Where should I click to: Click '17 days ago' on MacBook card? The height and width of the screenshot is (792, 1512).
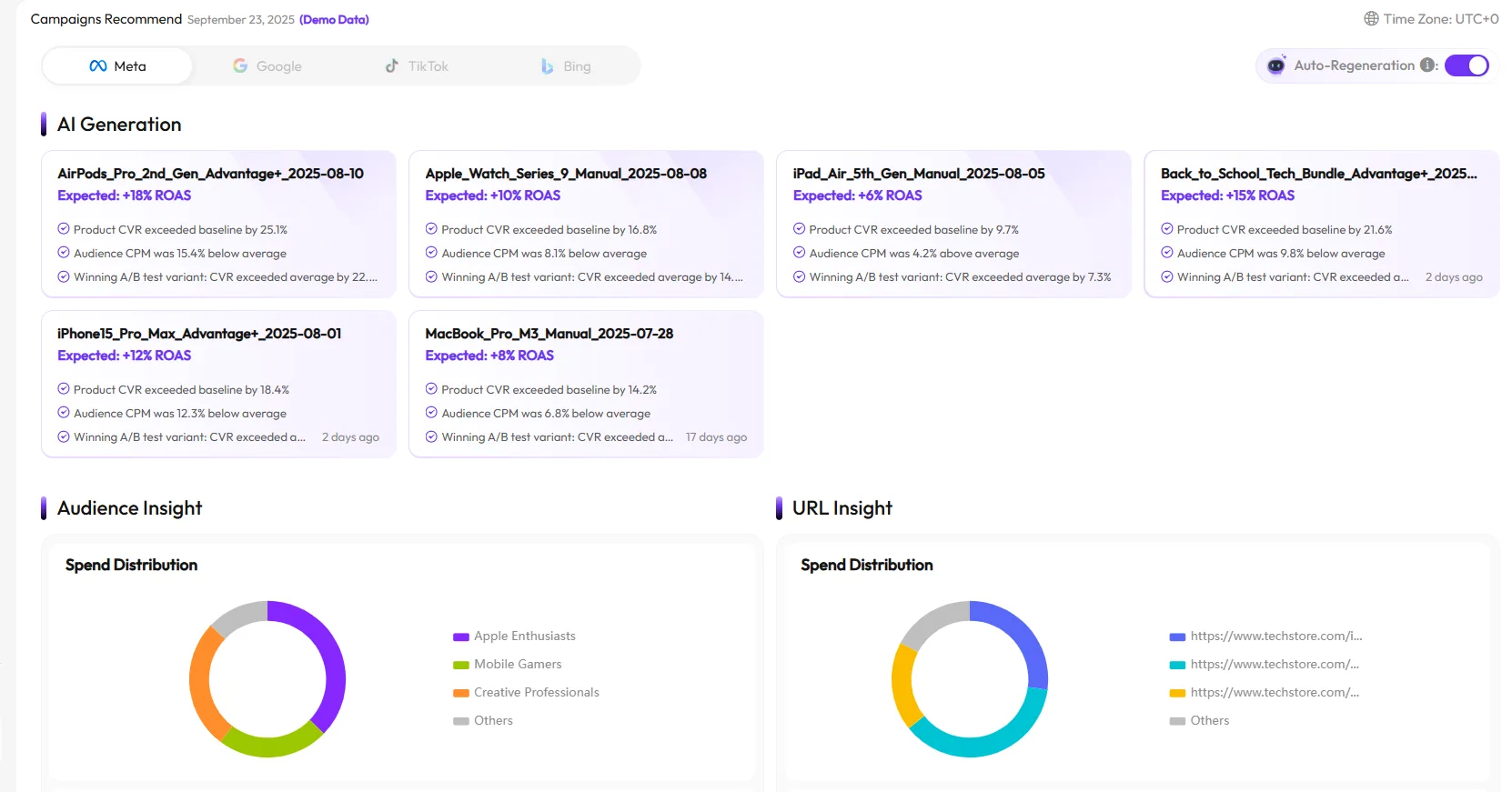(716, 437)
